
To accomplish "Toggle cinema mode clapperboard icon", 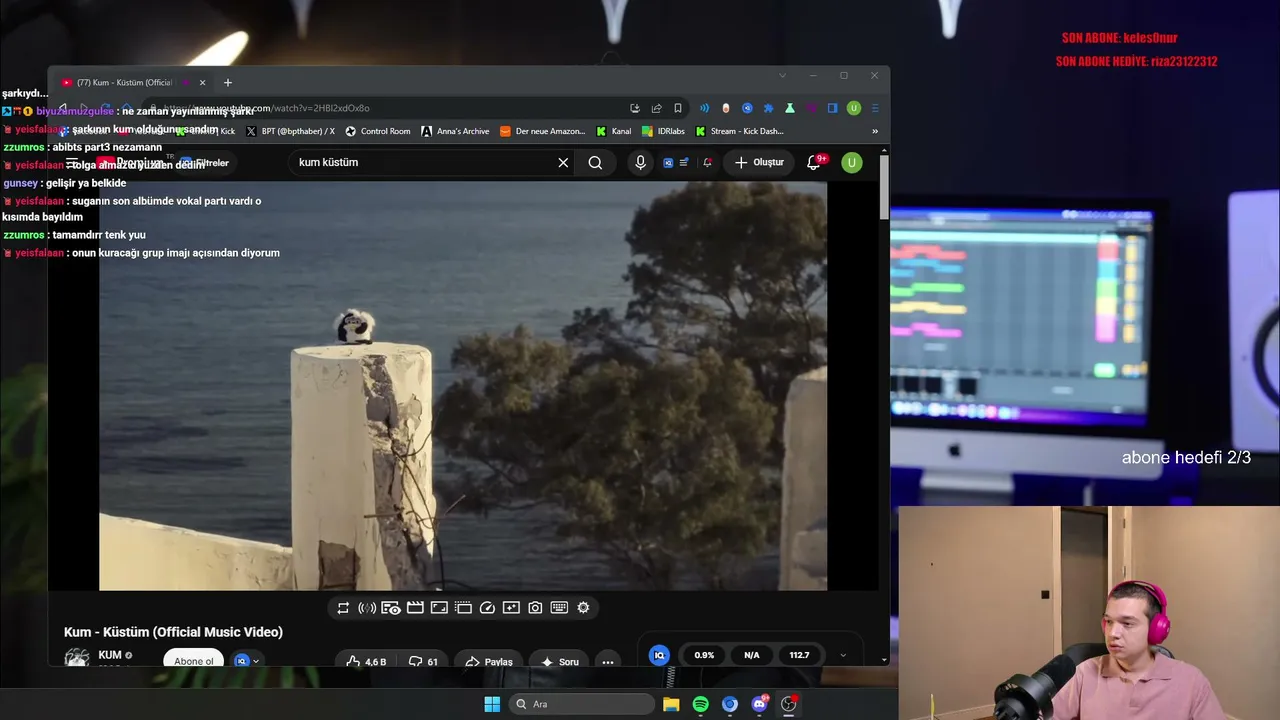I will (415, 608).
